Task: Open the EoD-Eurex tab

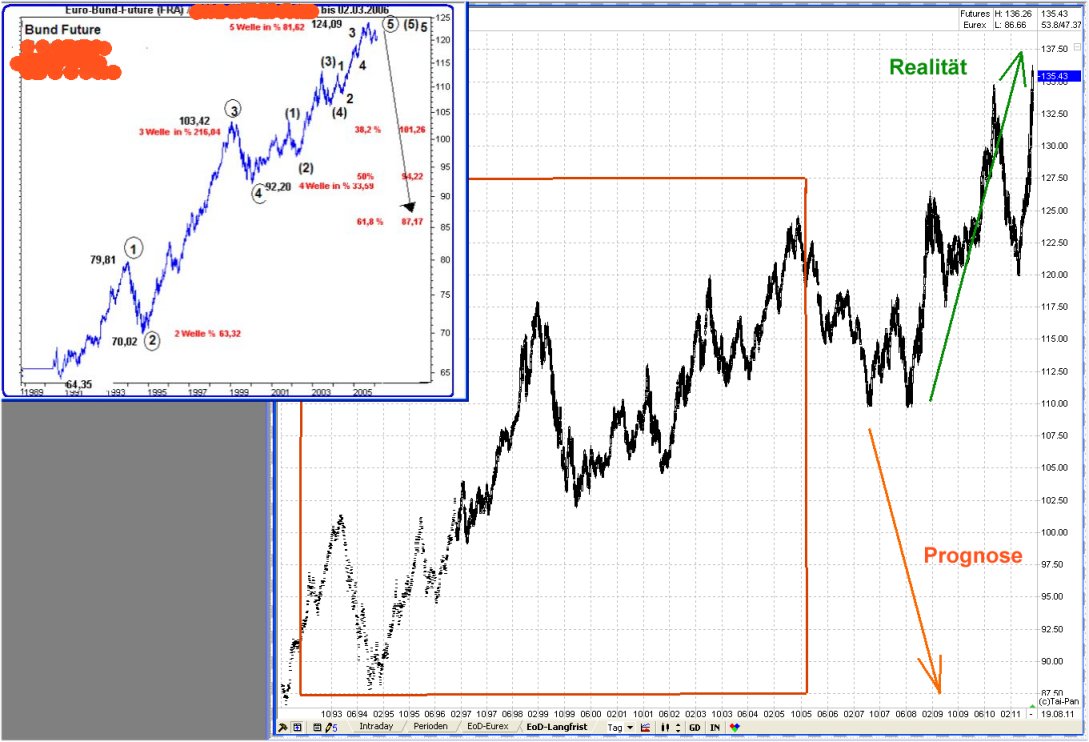Action: pyautogui.click(x=488, y=726)
